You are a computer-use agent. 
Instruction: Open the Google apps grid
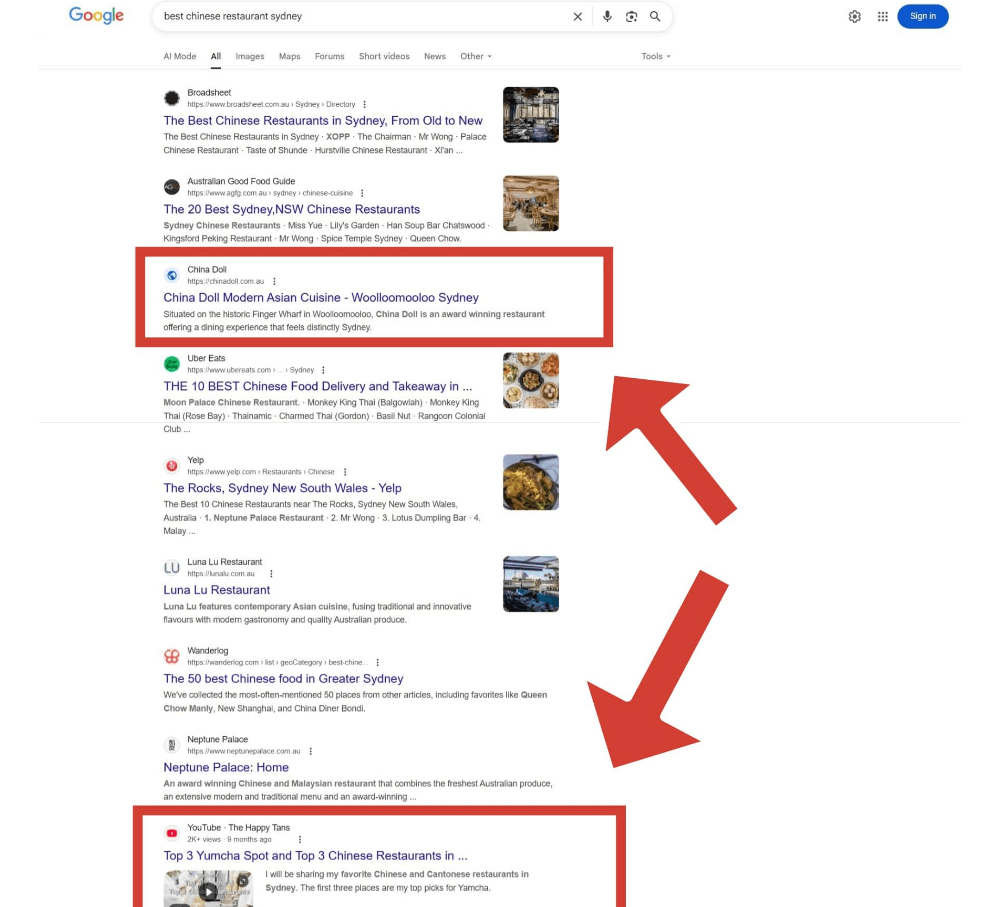click(x=882, y=17)
